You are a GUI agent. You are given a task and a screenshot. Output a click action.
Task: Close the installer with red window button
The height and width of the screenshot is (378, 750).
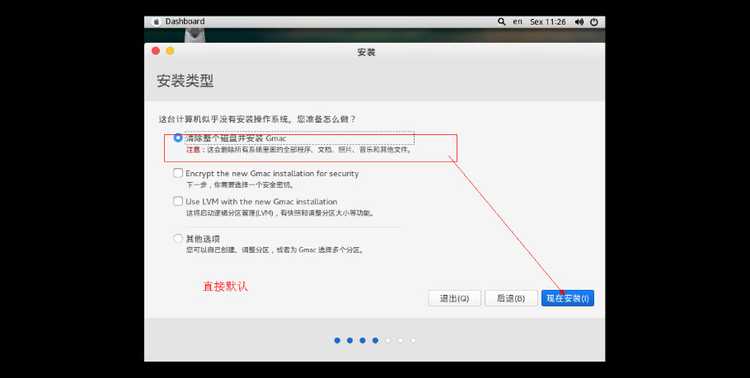pos(156,51)
